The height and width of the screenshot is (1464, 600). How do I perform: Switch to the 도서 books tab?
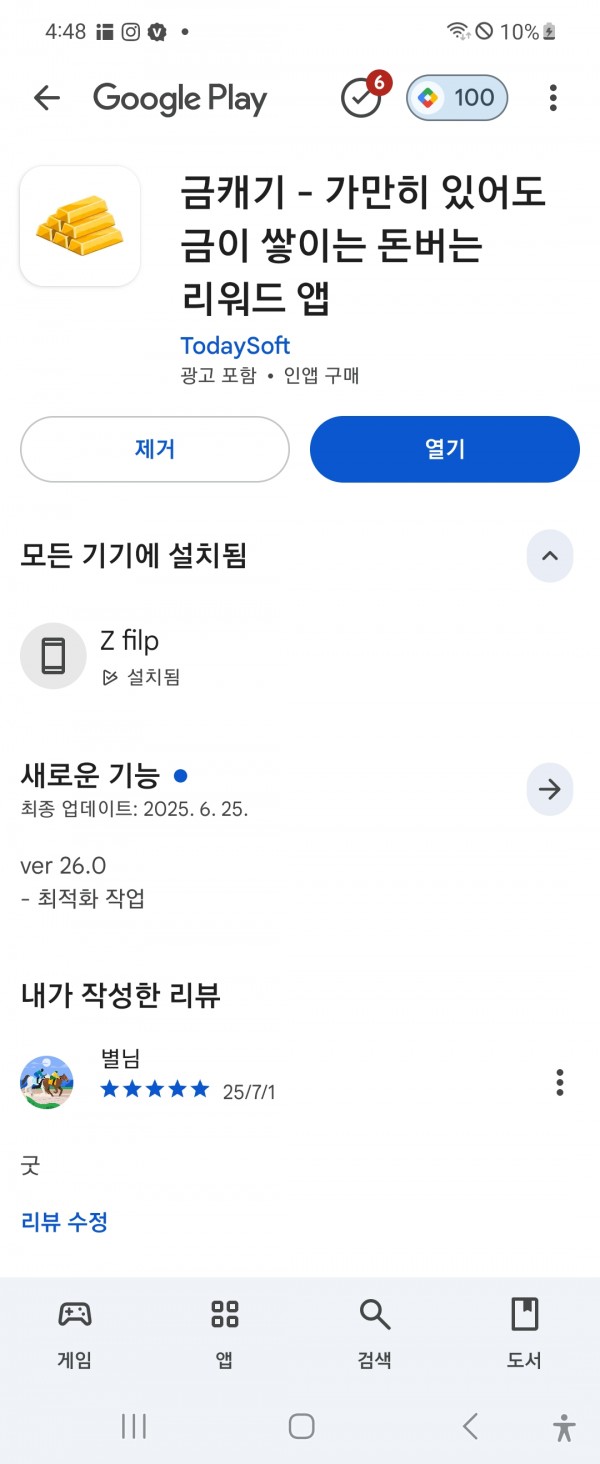coord(525,1335)
